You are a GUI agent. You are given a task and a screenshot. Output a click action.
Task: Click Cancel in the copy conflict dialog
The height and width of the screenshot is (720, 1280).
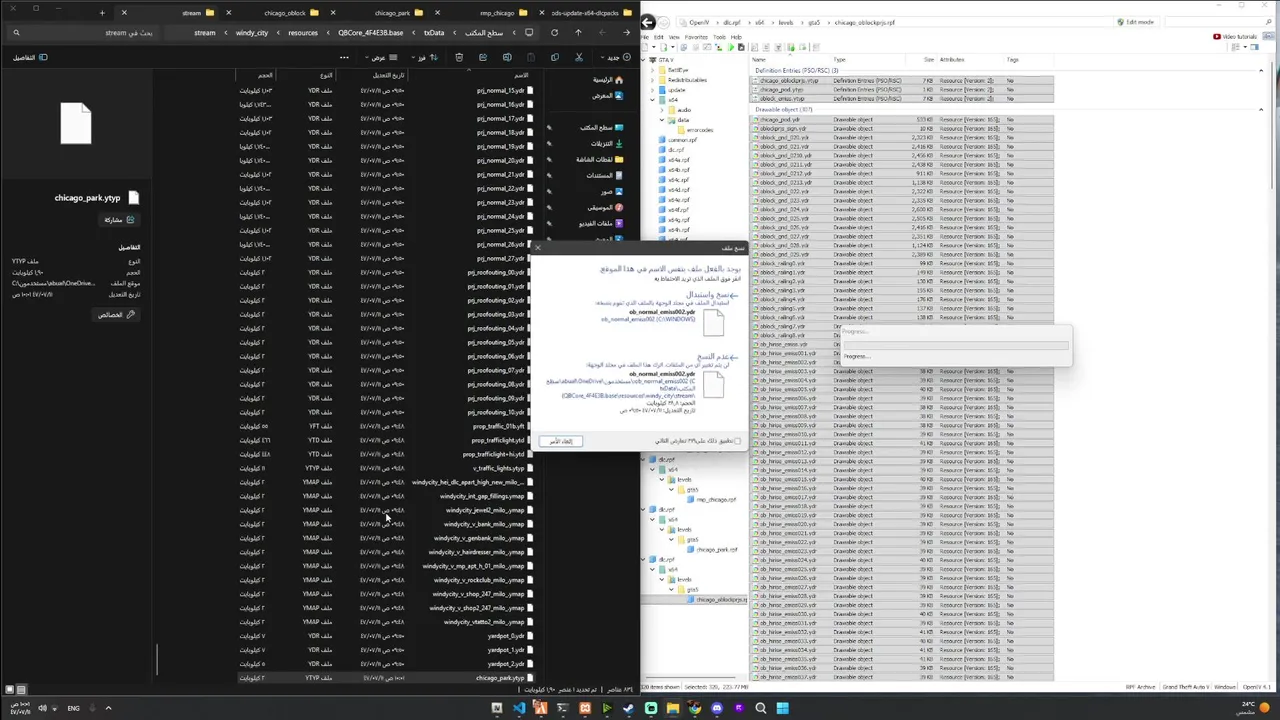pyautogui.click(x=561, y=441)
